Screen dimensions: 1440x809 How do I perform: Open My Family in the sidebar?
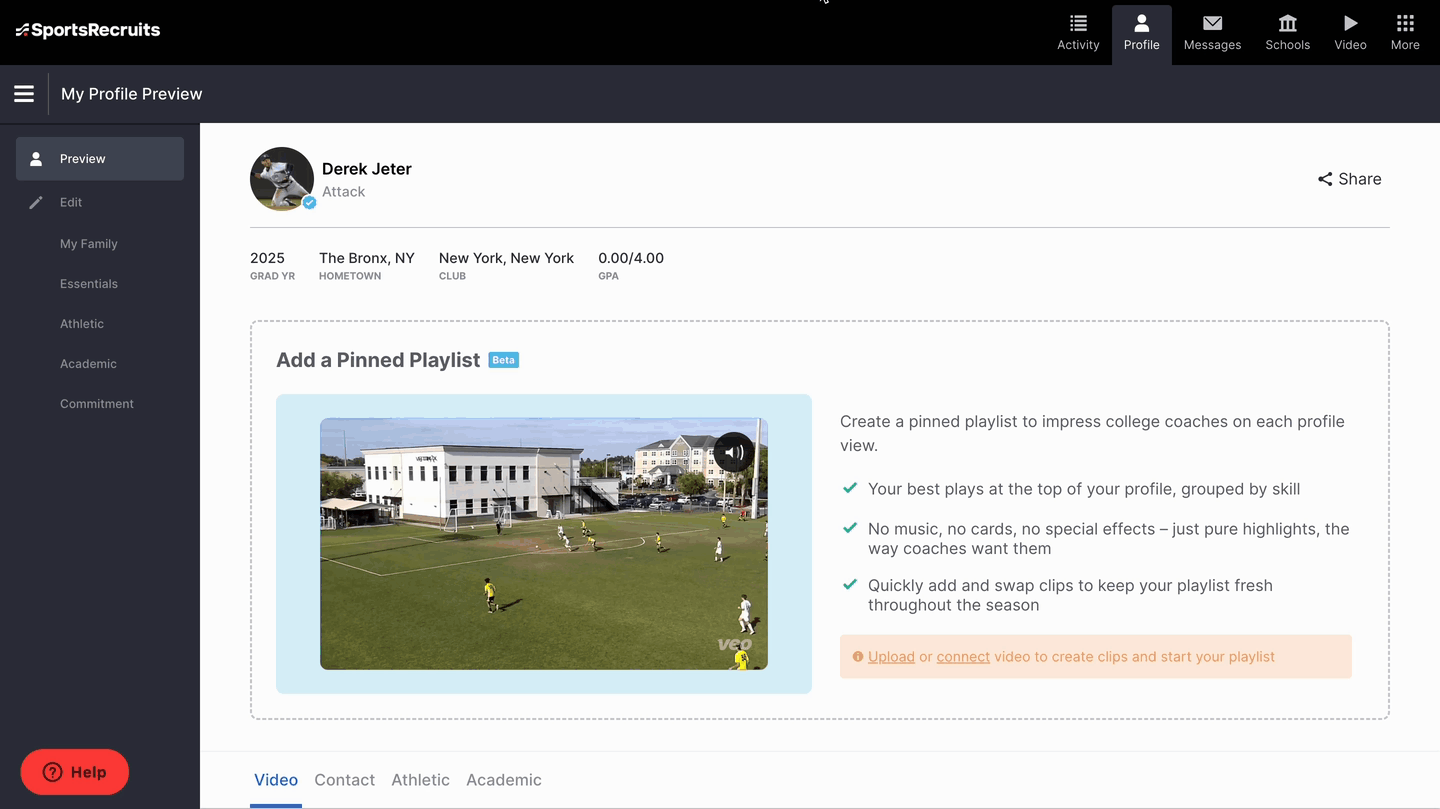pyautogui.click(x=89, y=244)
